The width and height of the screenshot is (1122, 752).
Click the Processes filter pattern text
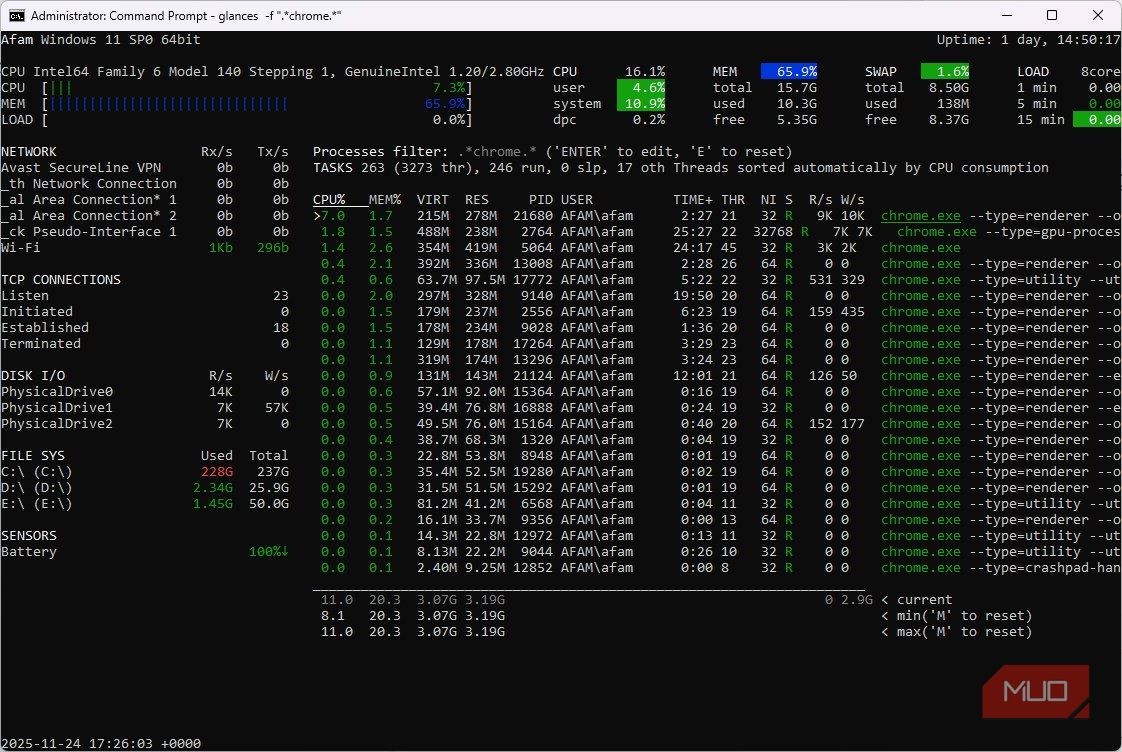497,152
